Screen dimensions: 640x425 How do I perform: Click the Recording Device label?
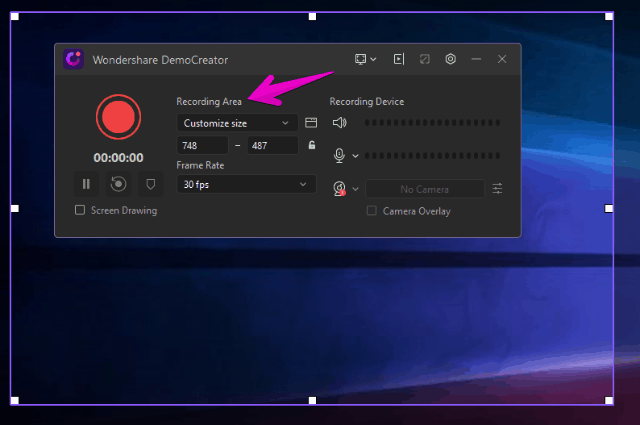point(367,101)
